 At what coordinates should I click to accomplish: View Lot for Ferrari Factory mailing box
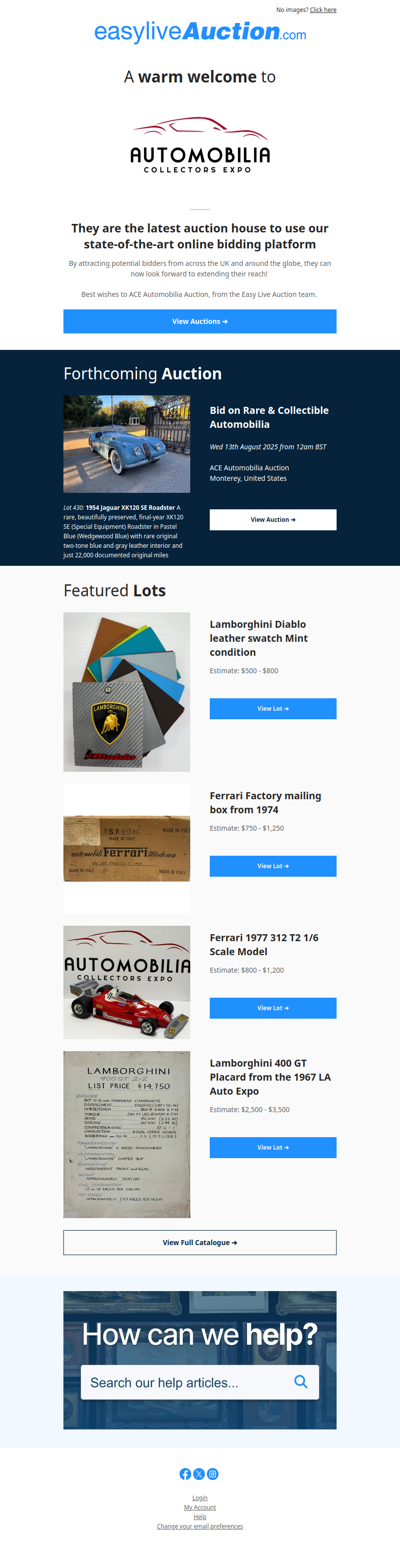pyautogui.click(x=273, y=866)
